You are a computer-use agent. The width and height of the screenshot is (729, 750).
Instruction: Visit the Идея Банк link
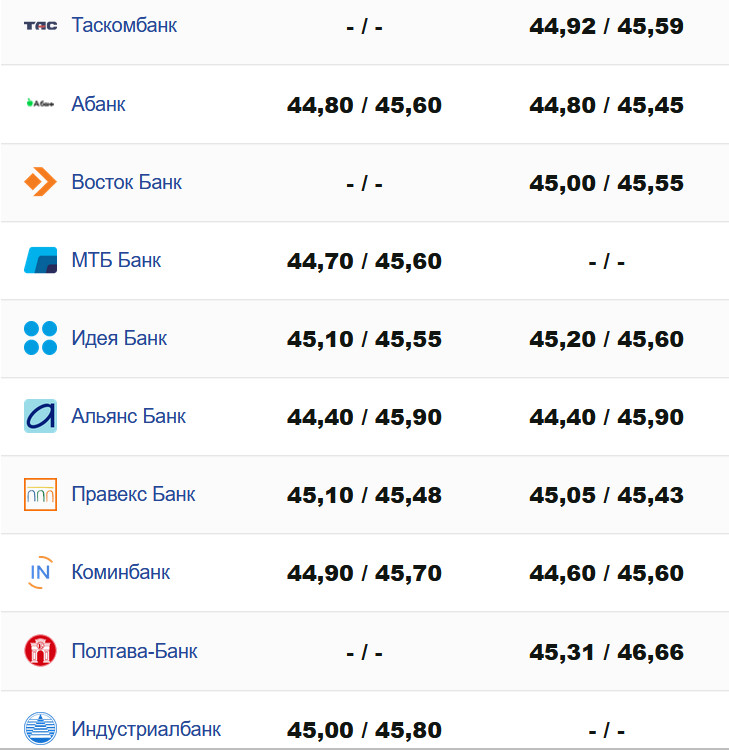(x=119, y=338)
